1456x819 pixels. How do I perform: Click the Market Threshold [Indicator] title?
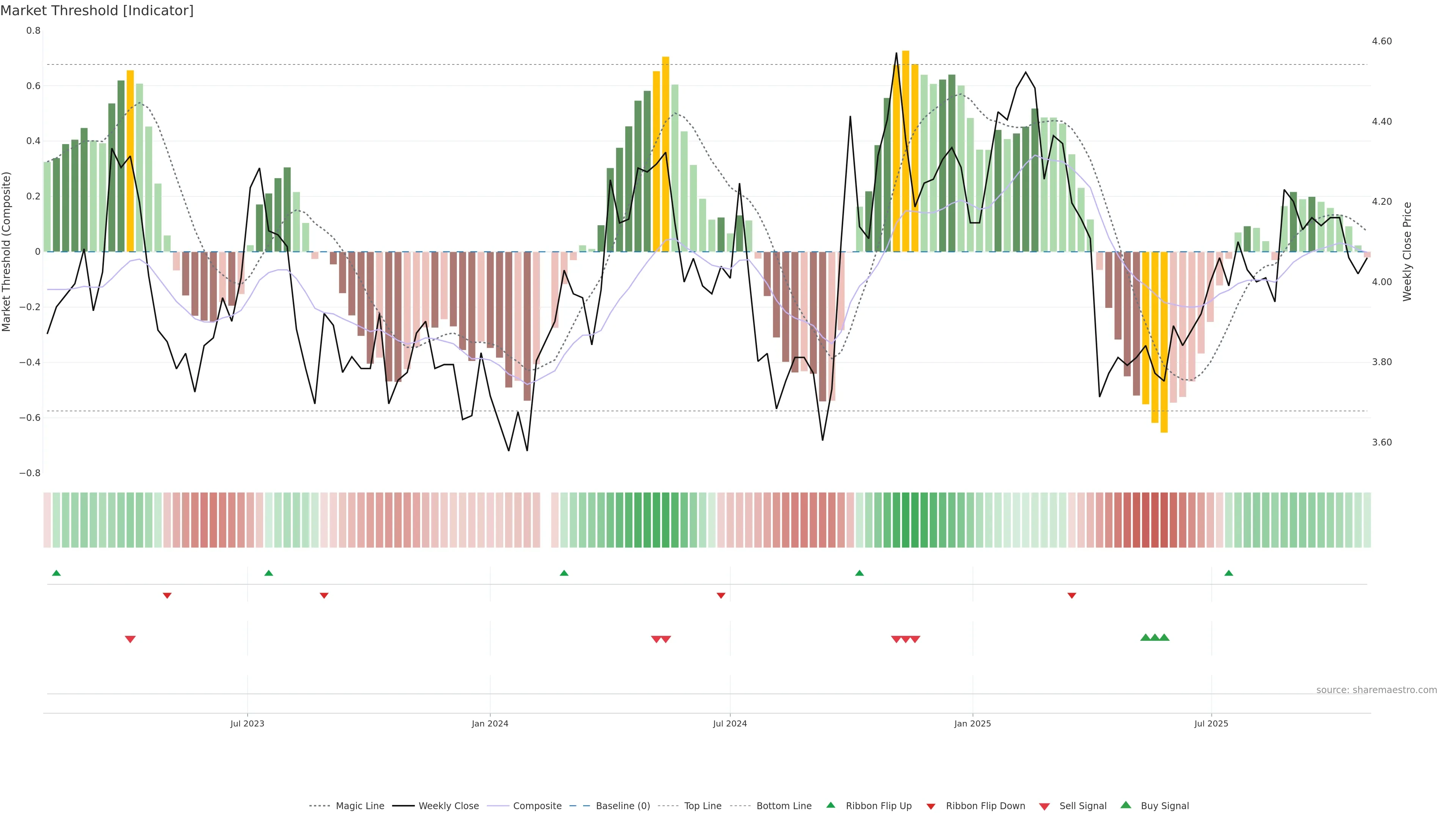coord(97,11)
